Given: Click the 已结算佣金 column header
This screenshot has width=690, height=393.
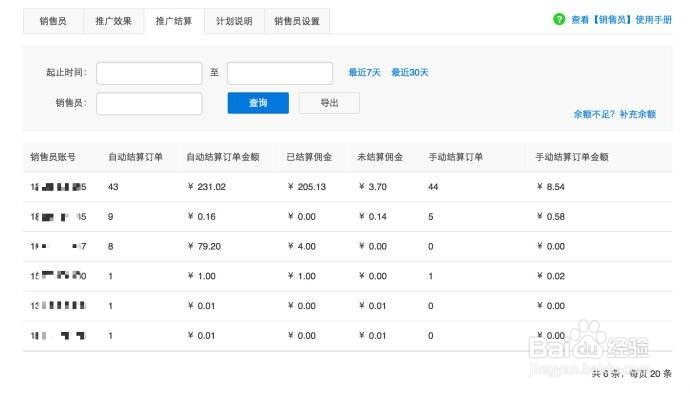Looking at the screenshot, I should 309,157.
